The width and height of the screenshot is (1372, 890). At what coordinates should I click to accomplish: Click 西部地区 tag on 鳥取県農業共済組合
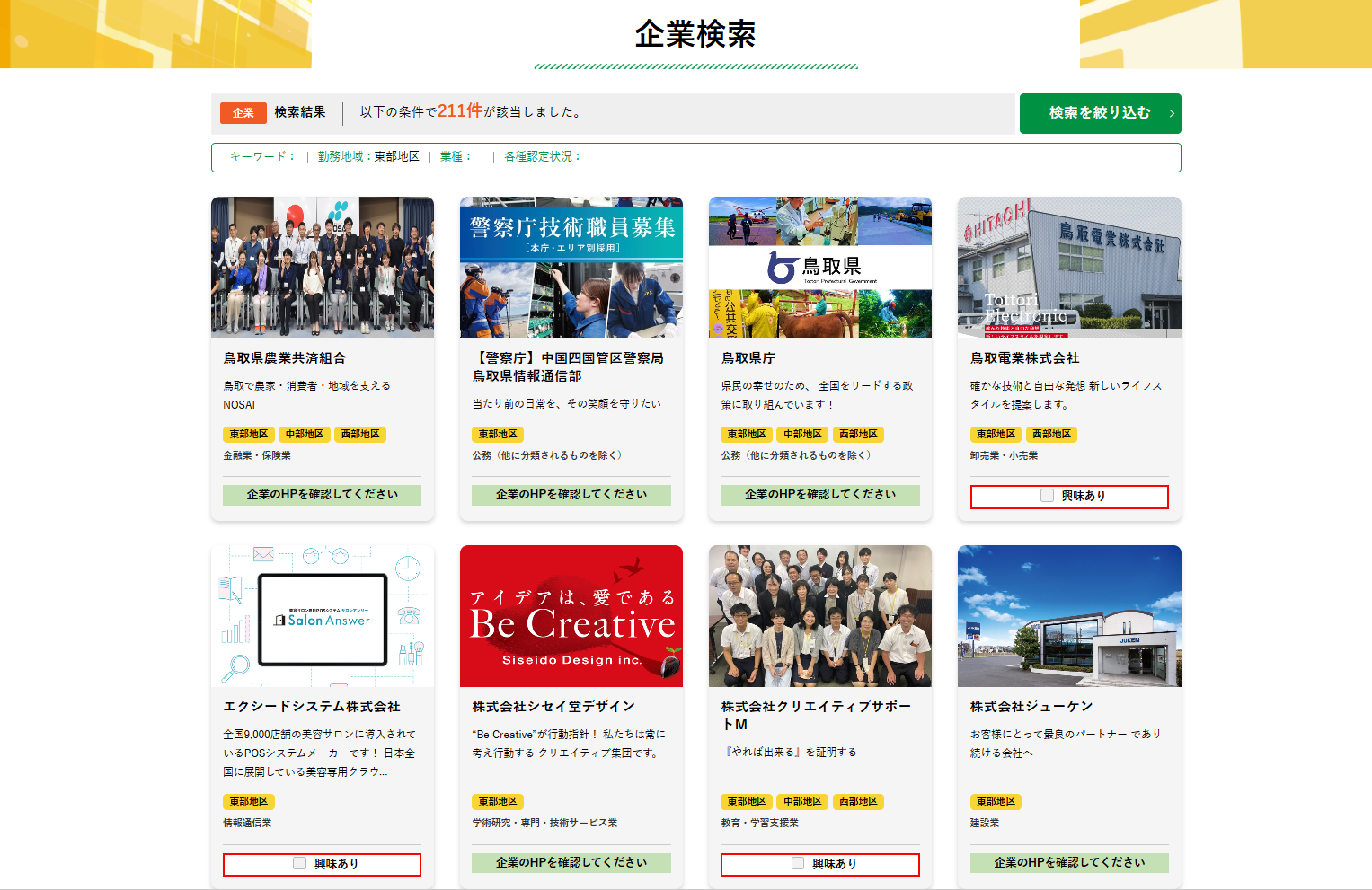click(360, 435)
